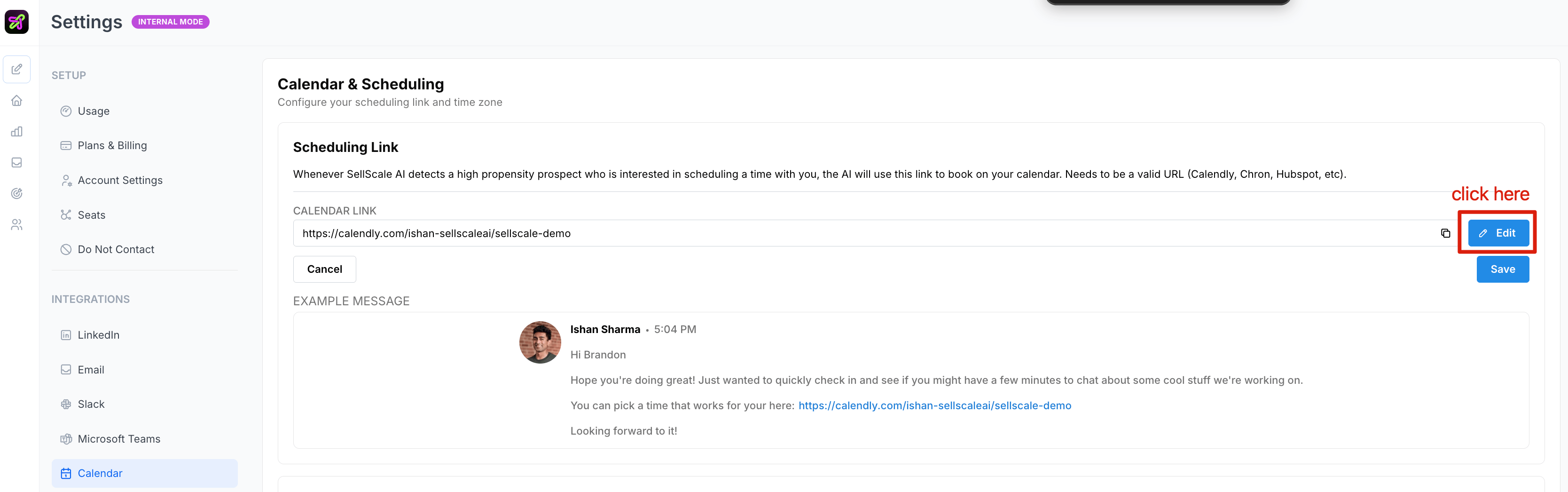Copy the calendar link with copy icon

pos(1445,233)
